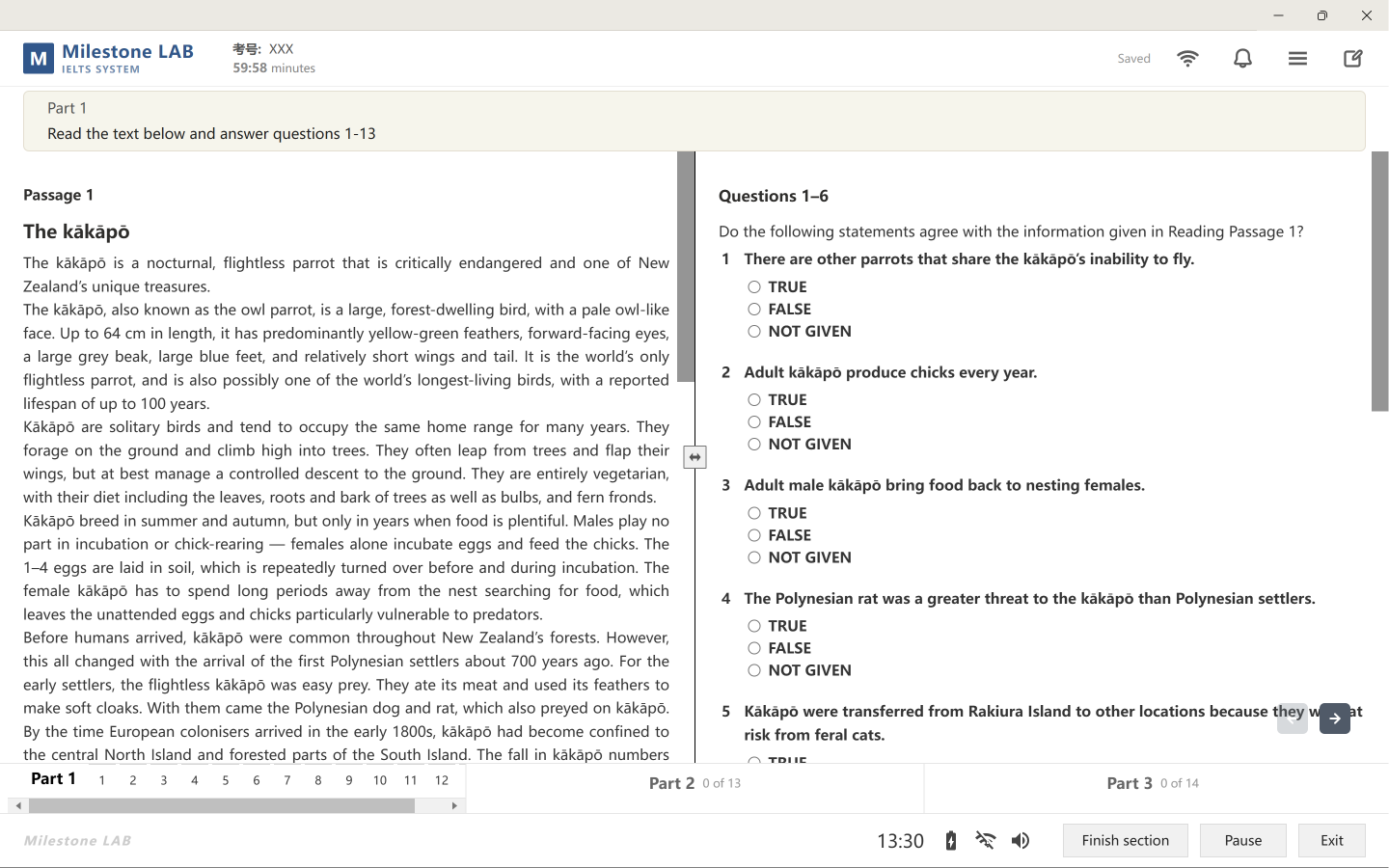Screen dimensions: 1389x868
Task: Click the battery status icon
Action: (x=951, y=841)
